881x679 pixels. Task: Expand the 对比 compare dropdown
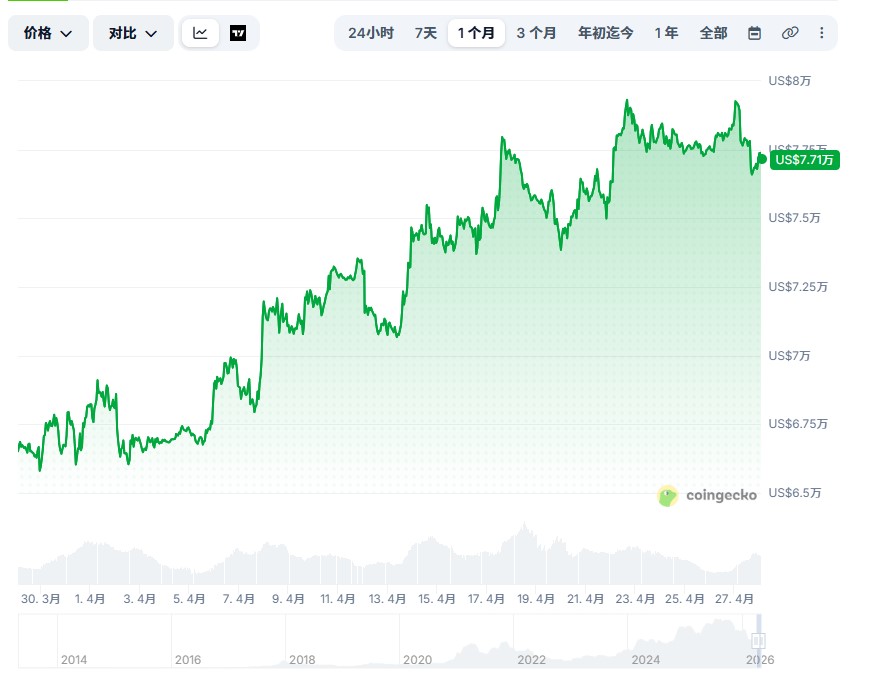point(133,33)
